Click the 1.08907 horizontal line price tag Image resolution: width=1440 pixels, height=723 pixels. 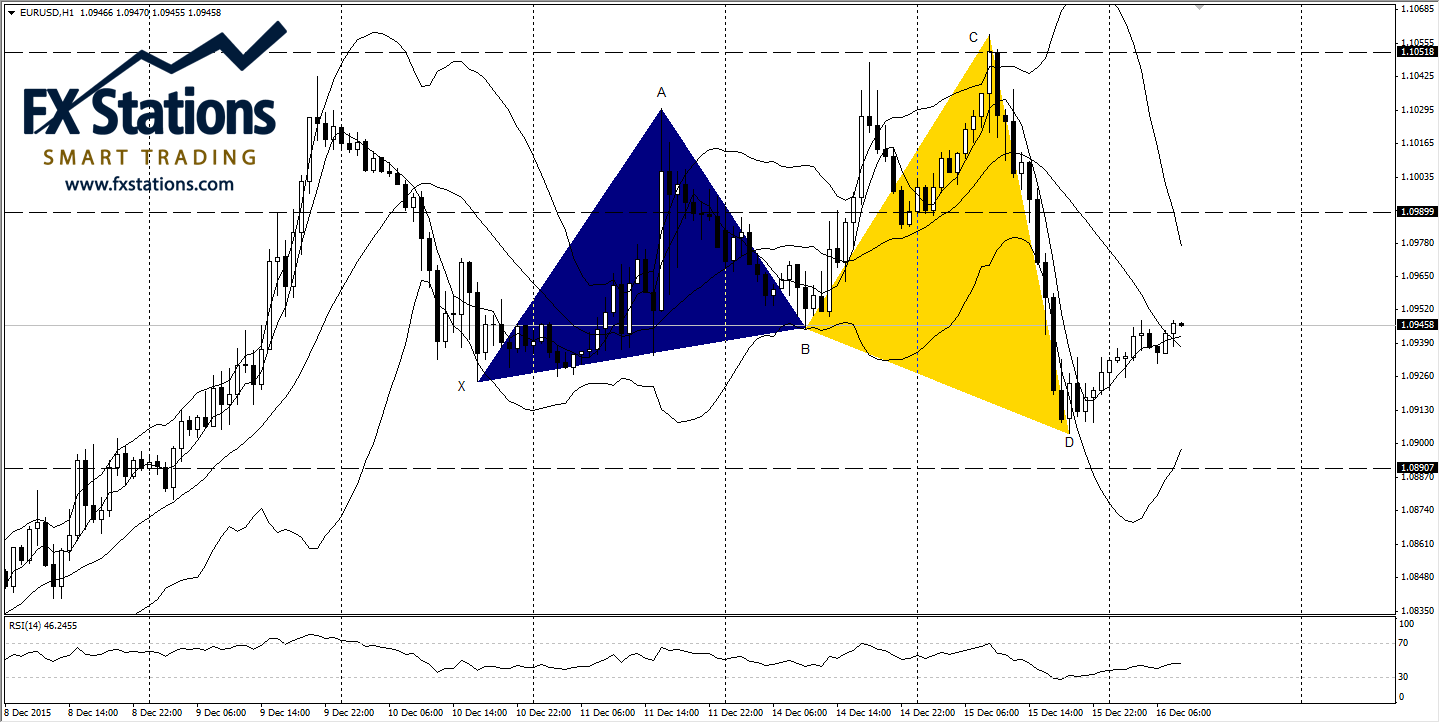click(1416, 468)
